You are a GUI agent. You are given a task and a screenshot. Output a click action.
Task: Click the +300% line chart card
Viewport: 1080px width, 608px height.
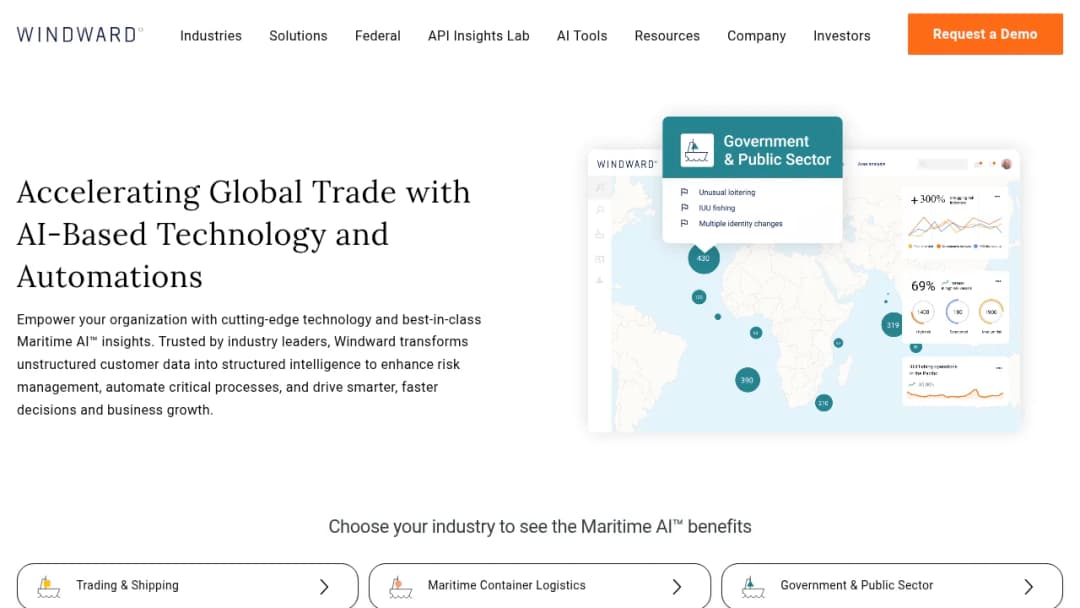[x=955, y=222]
